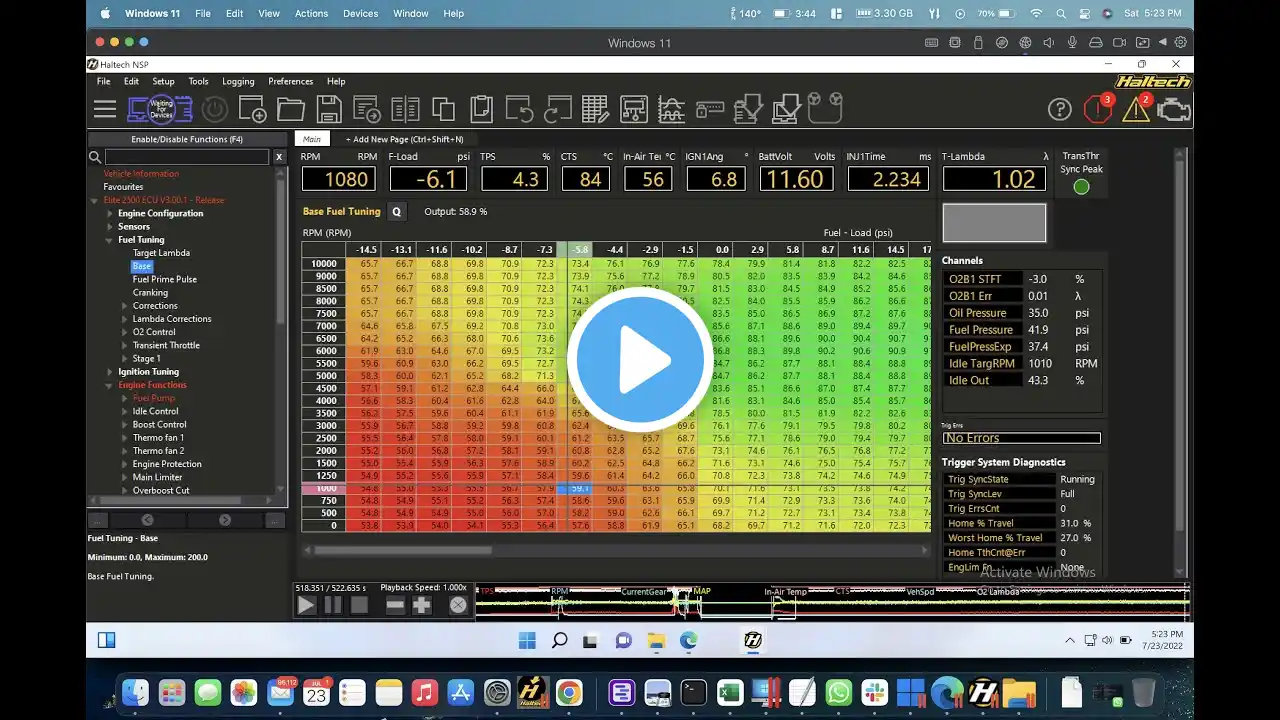Stop the log playback

point(359,604)
